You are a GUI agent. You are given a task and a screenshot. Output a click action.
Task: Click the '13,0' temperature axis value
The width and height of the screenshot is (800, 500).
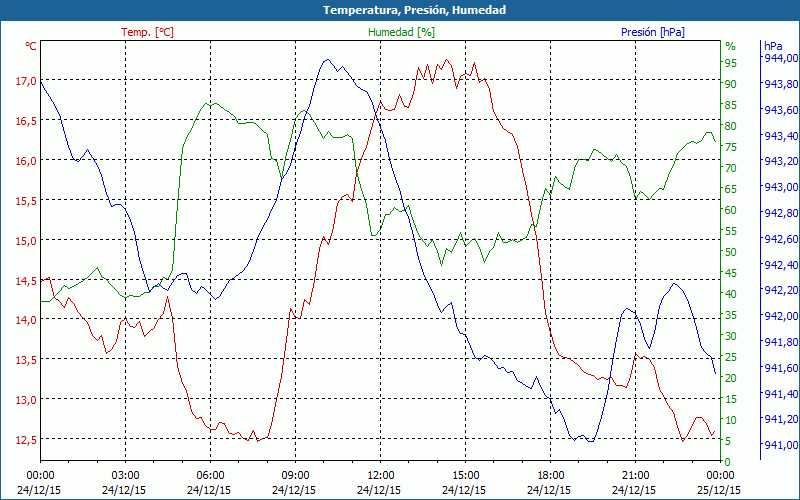click(x=26, y=399)
